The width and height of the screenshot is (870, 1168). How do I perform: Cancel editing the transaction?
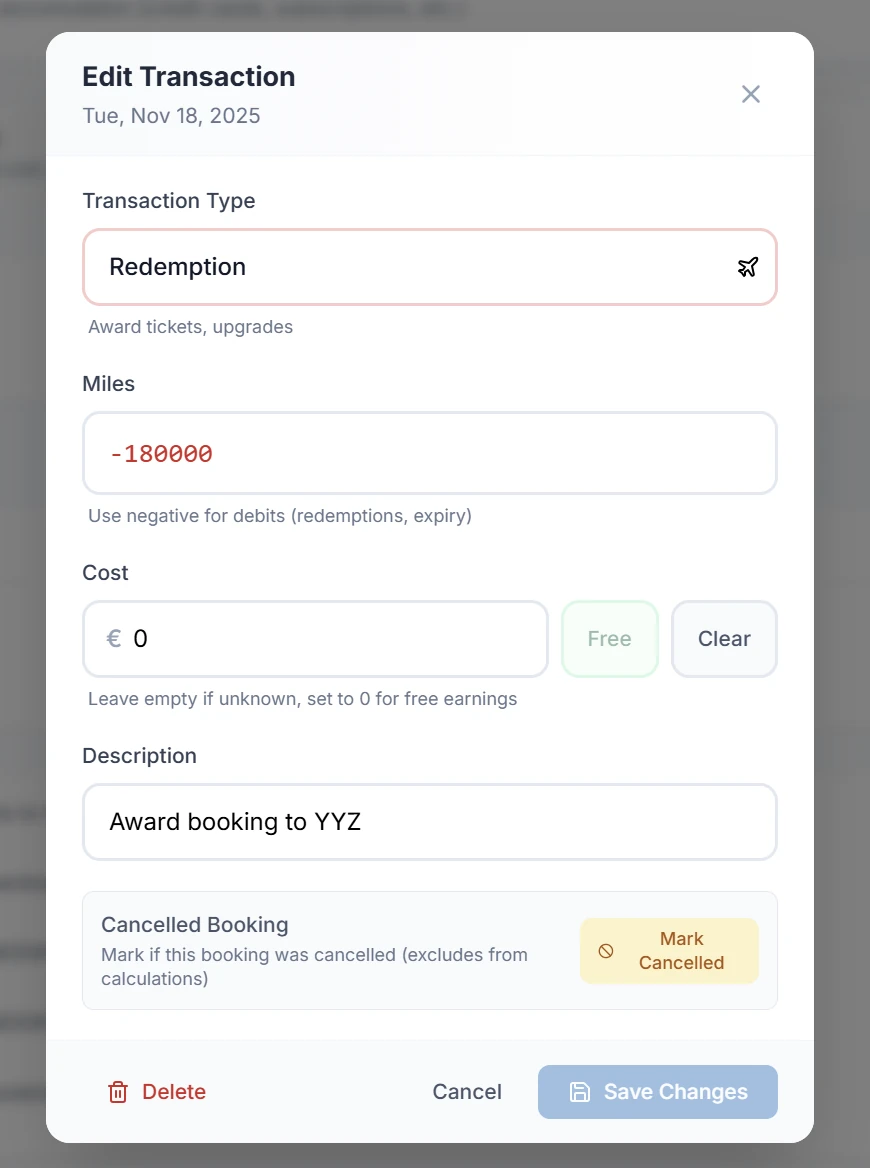point(467,1092)
